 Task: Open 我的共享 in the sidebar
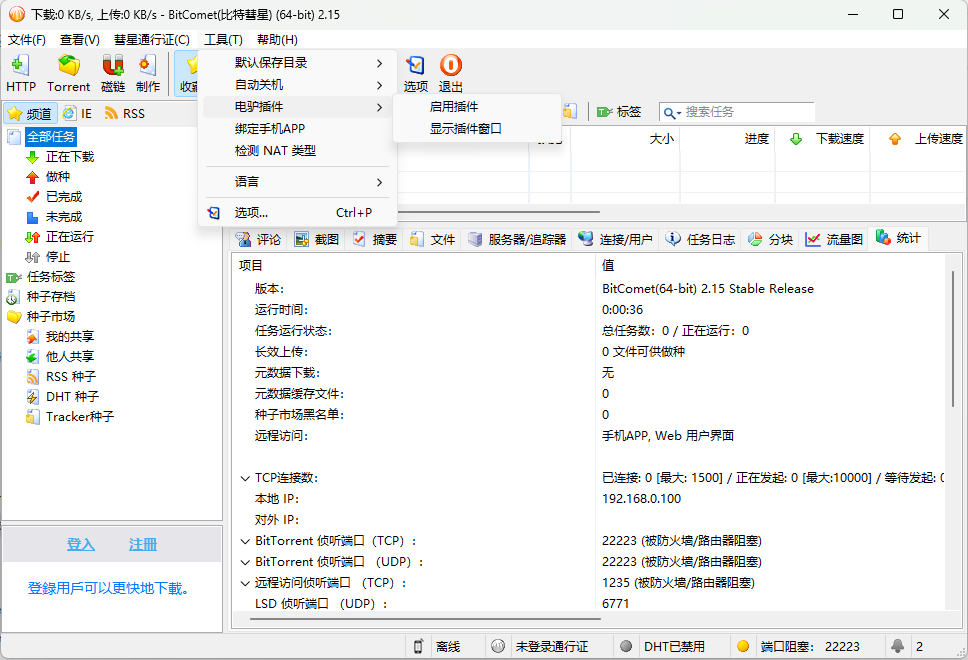[60, 336]
